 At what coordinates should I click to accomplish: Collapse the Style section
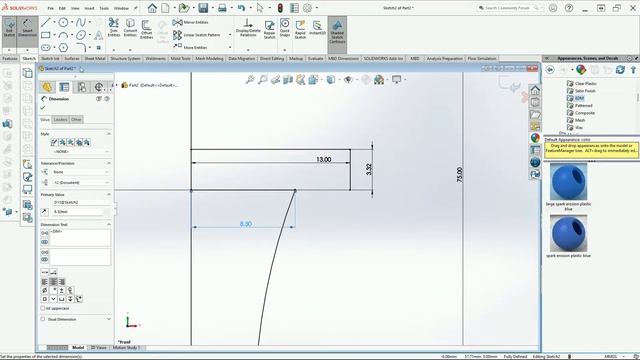tap(109, 134)
